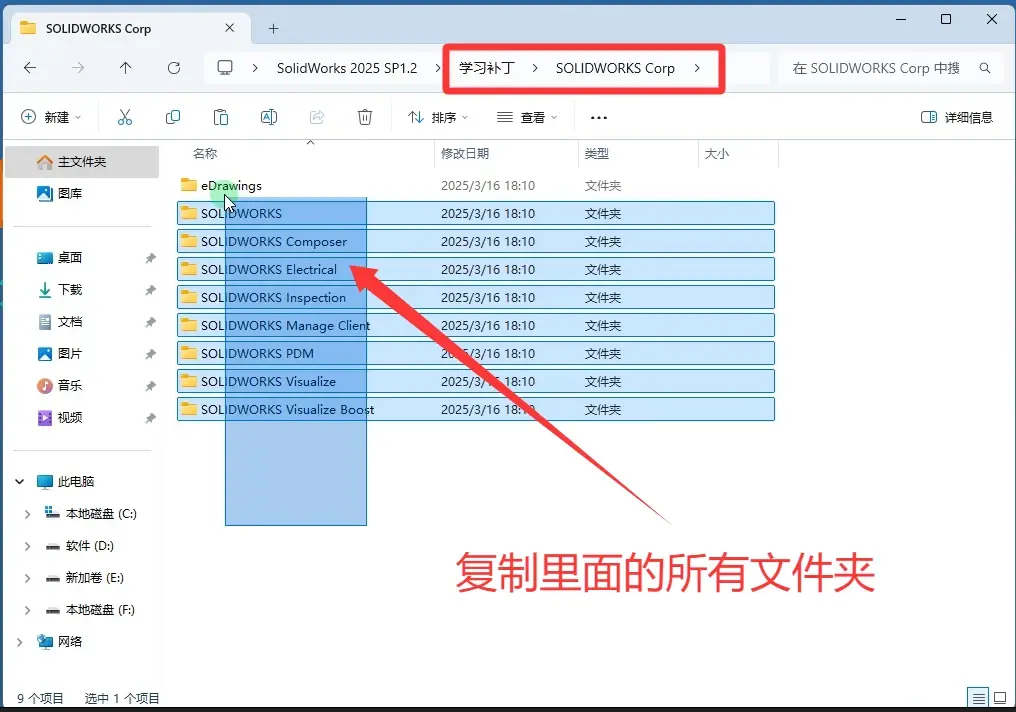Click the Copy icon in toolbar
The image size is (1016, 712).
point(173,117)
